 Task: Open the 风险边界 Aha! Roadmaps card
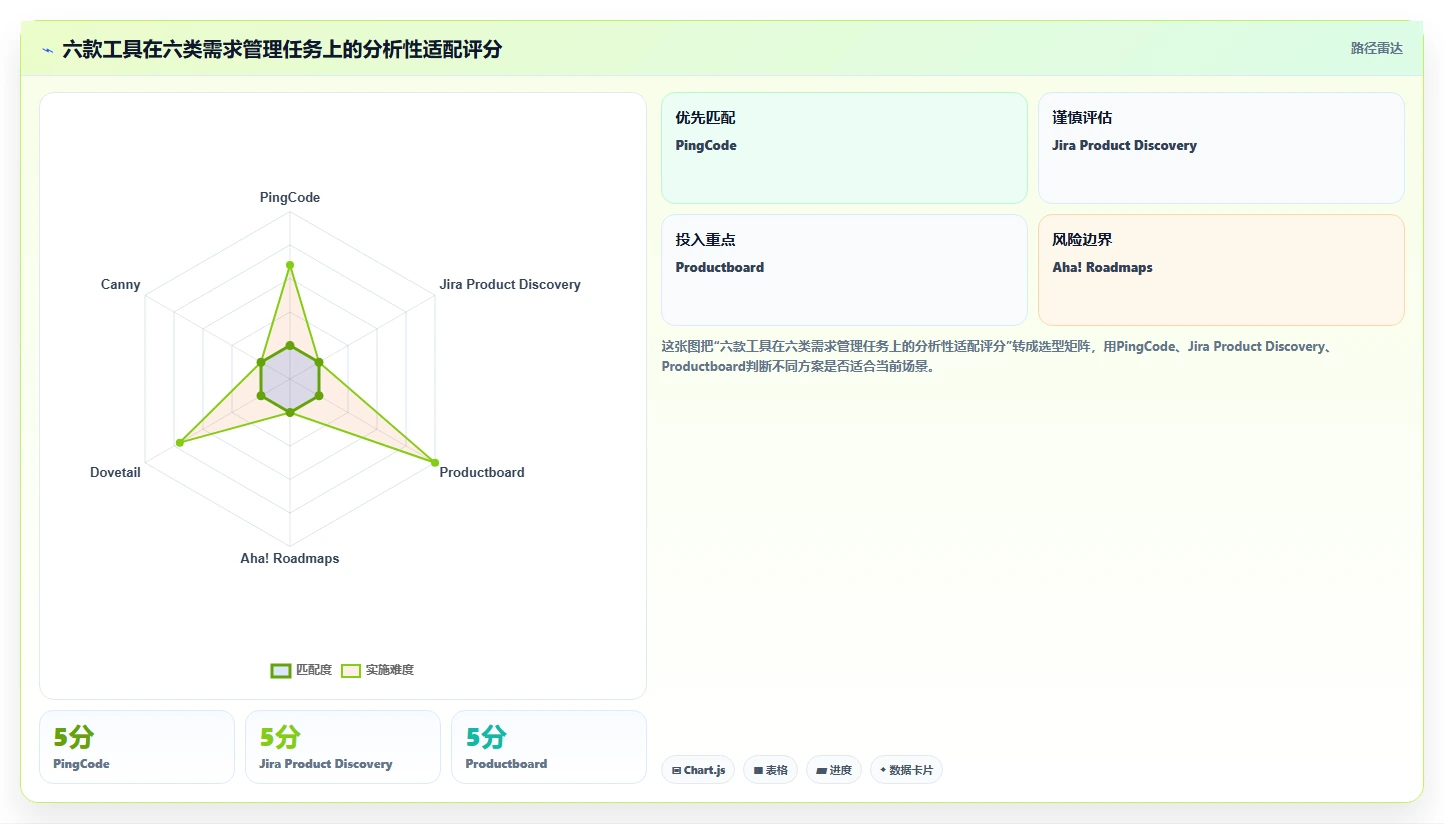click(x=1221, y=270)
